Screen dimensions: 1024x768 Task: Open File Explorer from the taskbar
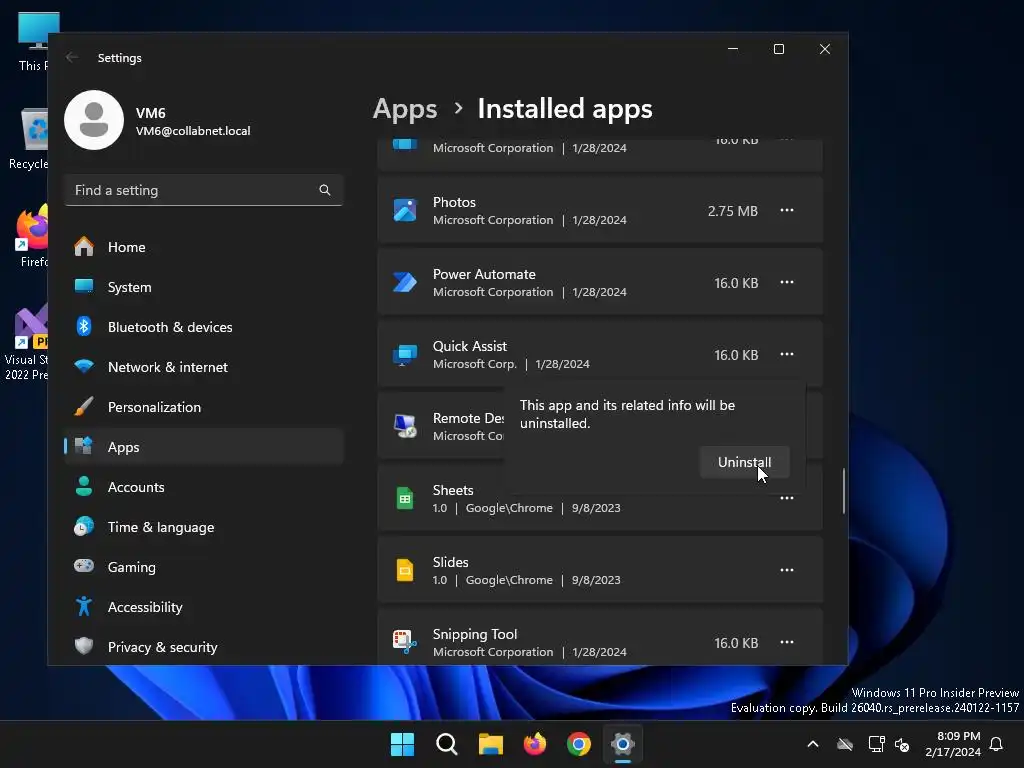point(490,744)
